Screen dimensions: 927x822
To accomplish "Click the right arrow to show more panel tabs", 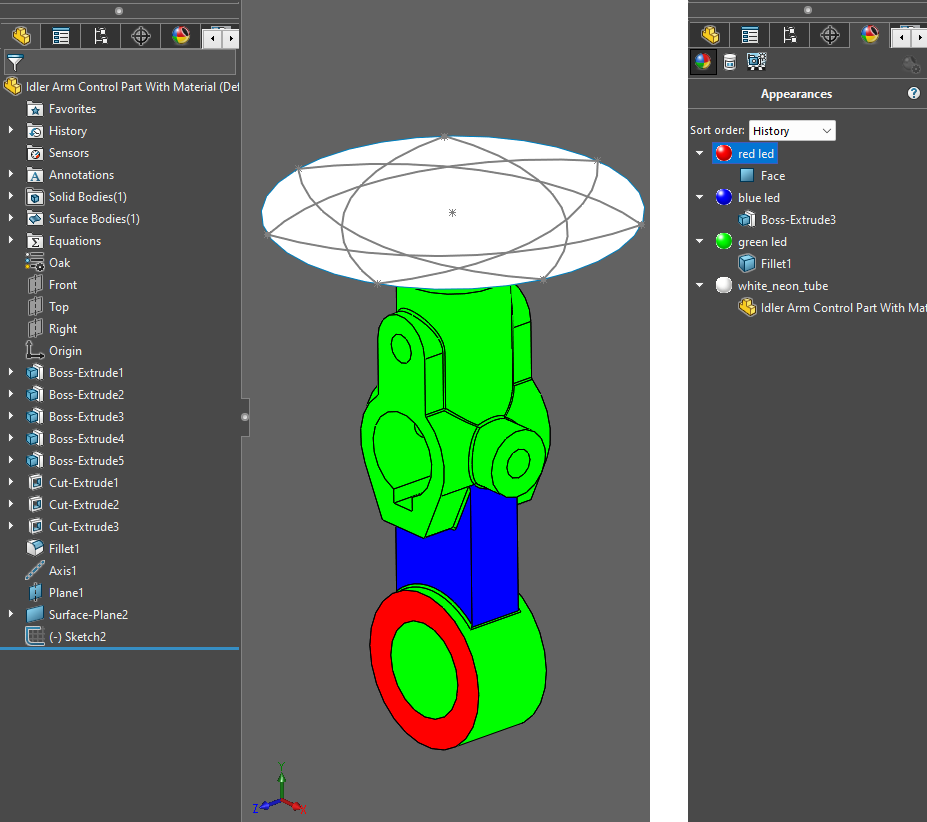I will (232, 36).
